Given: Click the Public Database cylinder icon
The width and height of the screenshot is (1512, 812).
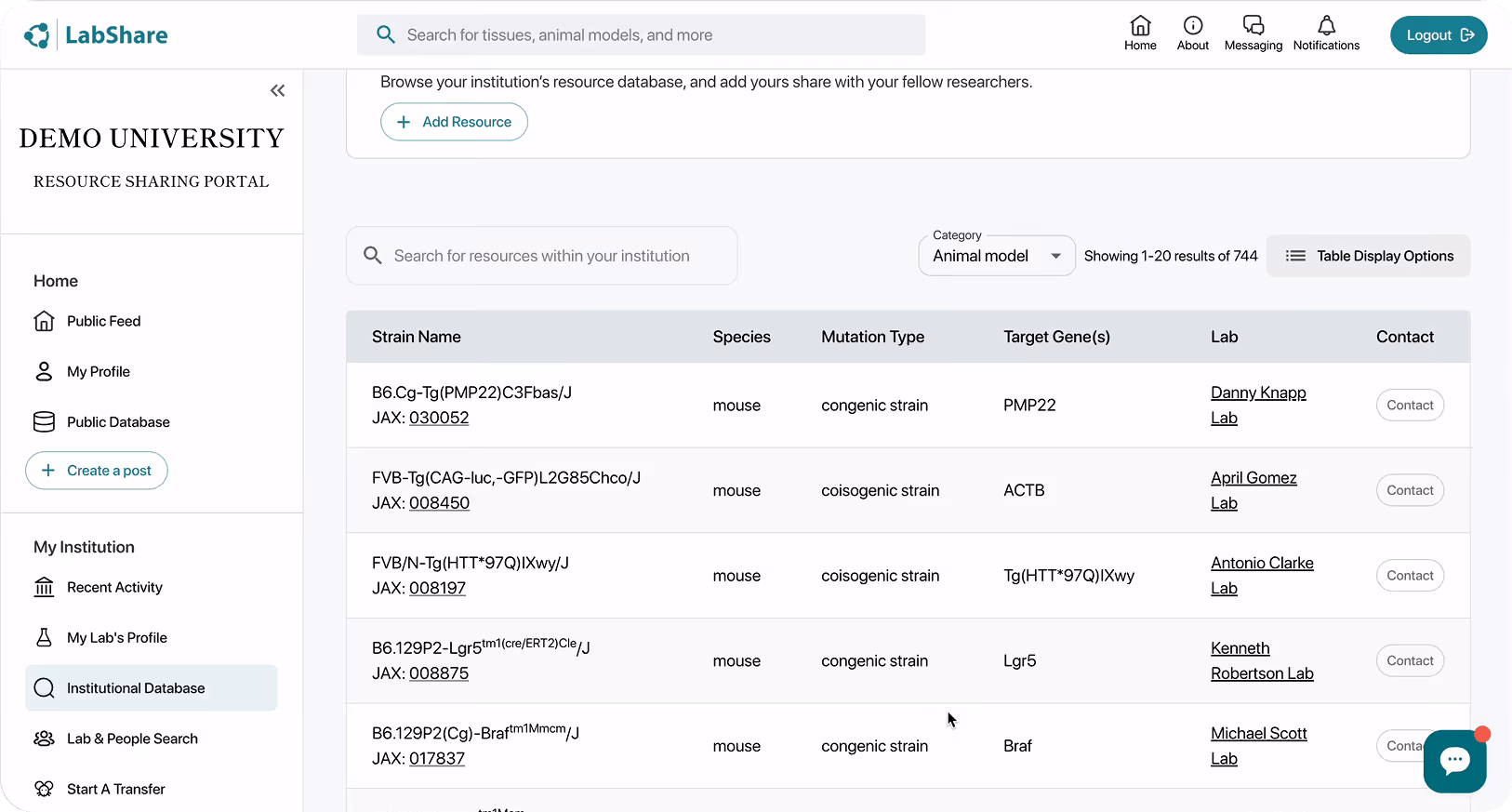Looking at the screenshot, I should coord(44,421).
